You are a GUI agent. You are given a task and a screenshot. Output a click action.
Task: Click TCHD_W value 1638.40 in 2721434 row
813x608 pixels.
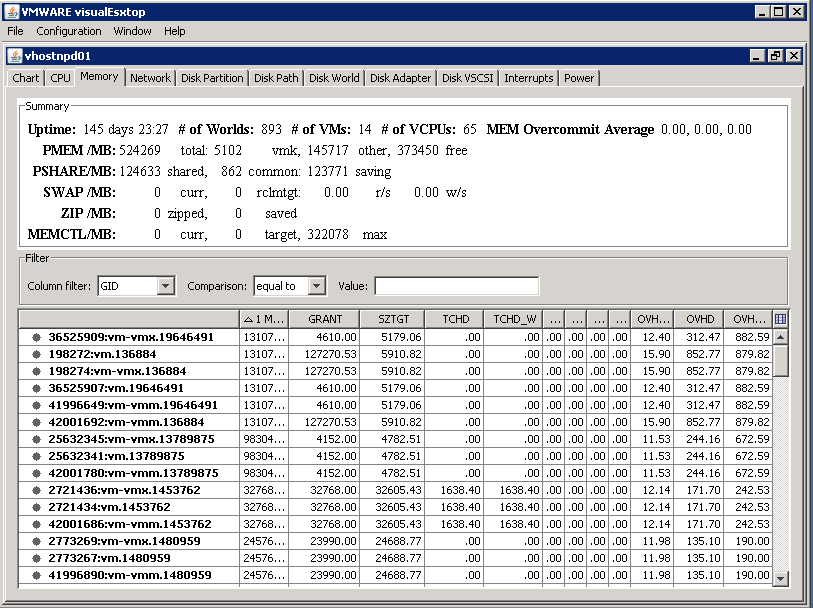(x=520, y=507)
